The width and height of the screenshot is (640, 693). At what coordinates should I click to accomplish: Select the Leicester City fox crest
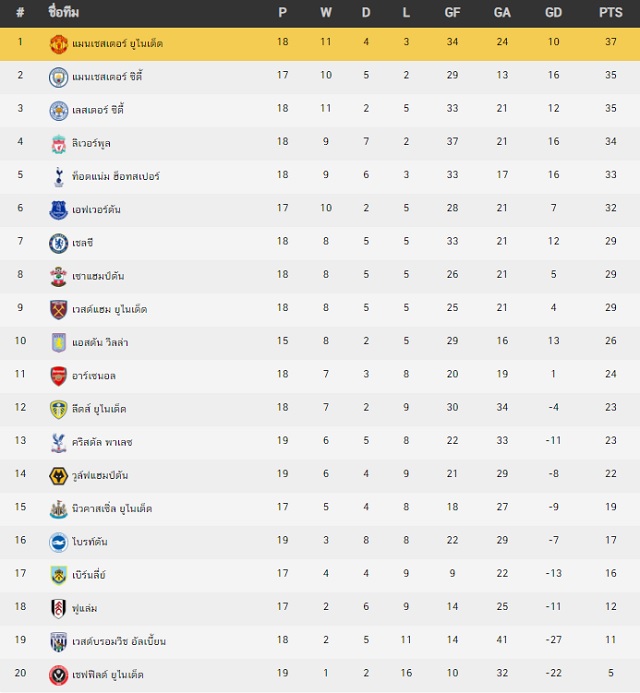pos(58,110)
